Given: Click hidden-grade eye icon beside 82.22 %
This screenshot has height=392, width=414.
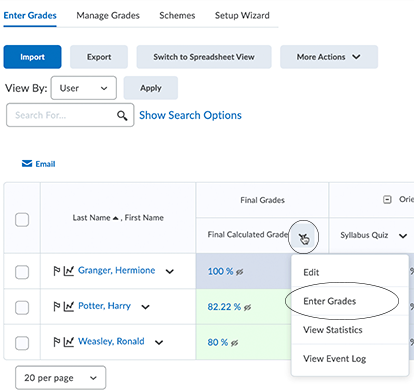Looking at the screenshot, I should pyautogui.click(x=247, y=308).
